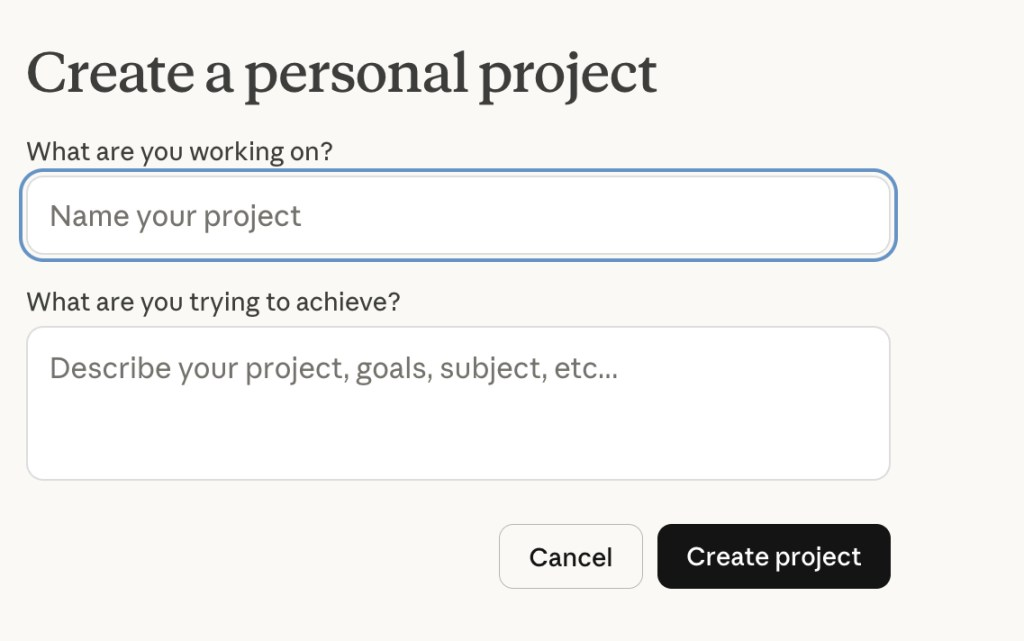1024x641 pixels.
Task: Click the 'Create a personal project' heading
Action: pyautogui.click(x=341, y=73)
